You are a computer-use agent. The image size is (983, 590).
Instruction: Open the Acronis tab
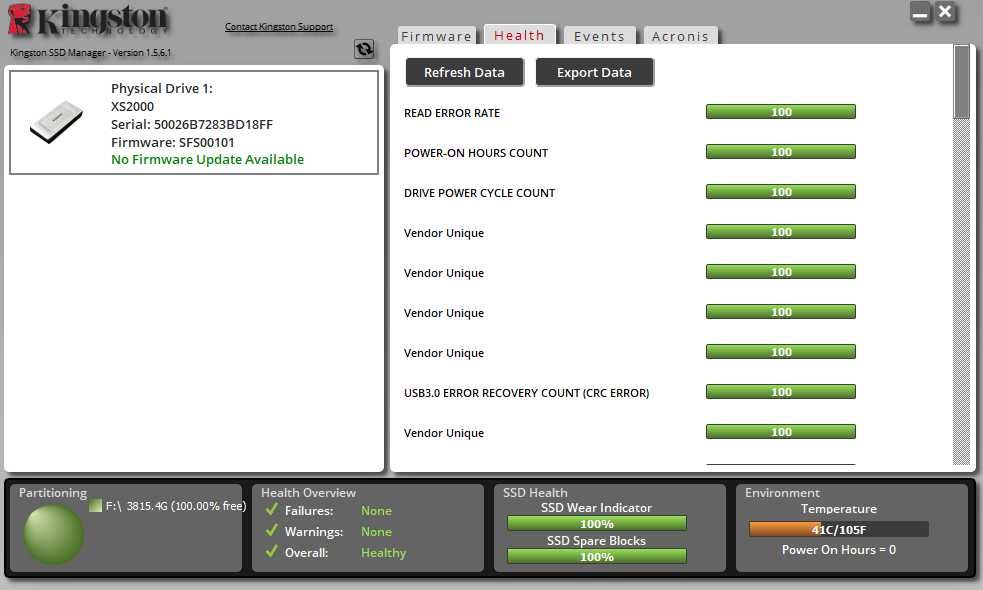(x=680, y=36)
